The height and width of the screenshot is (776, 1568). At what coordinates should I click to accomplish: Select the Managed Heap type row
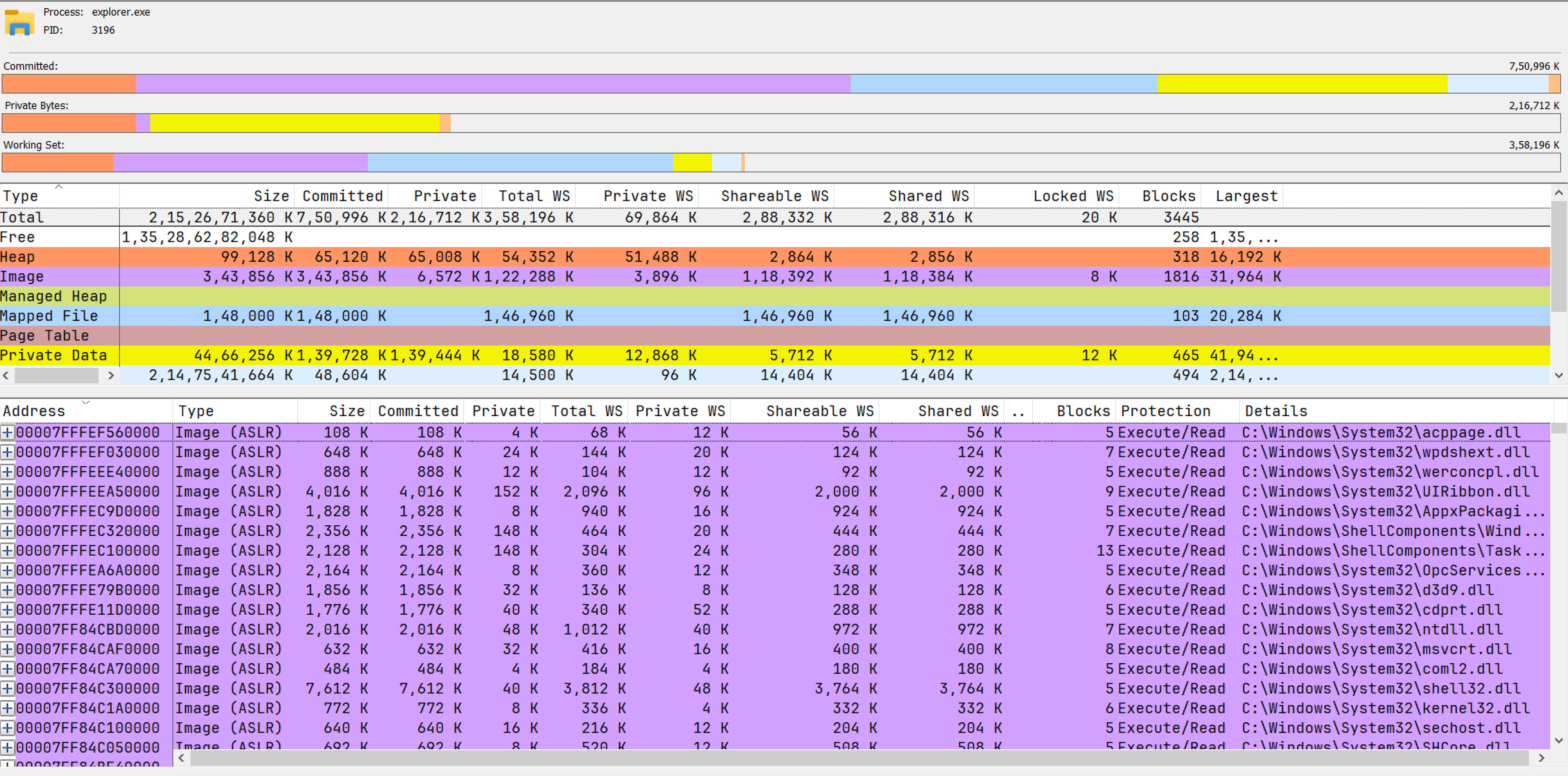click(53, 296)
